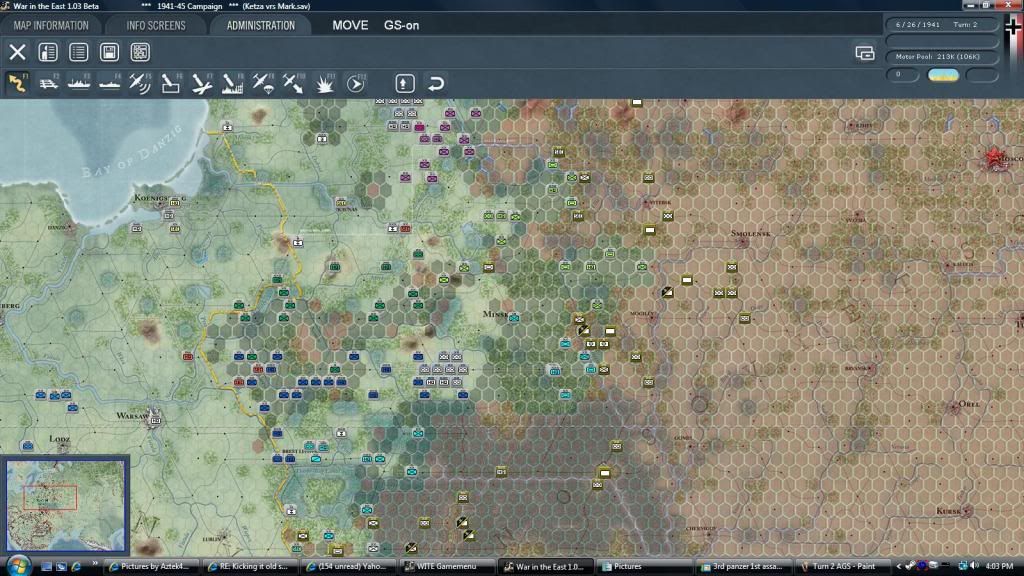Select the ADMINISTRATION tab
Screen dimensions: 1024x576
tap(261, 25)
